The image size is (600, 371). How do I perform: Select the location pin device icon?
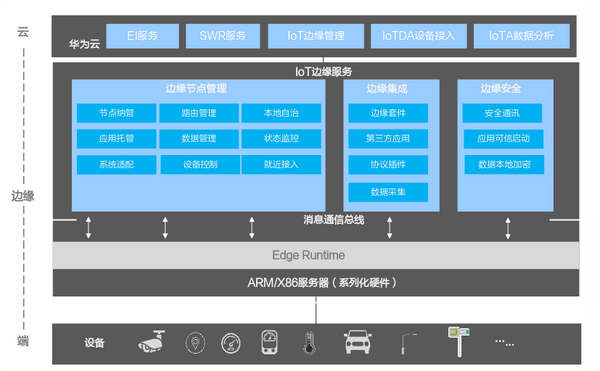[x=195, y=343]
